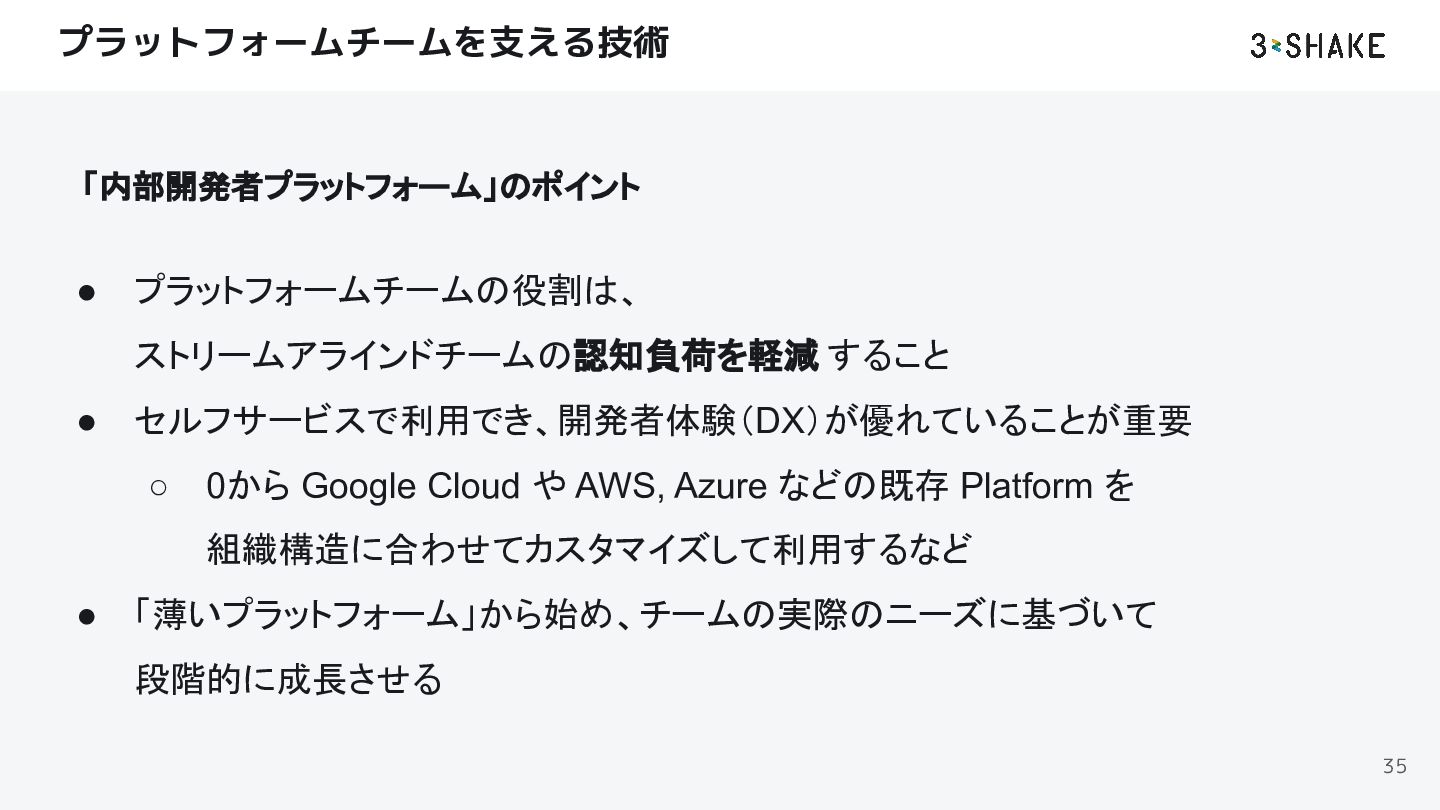Click the word Platform in the sub-bullet
The width and height of the screenshot is (1440, 810).
[x=1026, y=487]
